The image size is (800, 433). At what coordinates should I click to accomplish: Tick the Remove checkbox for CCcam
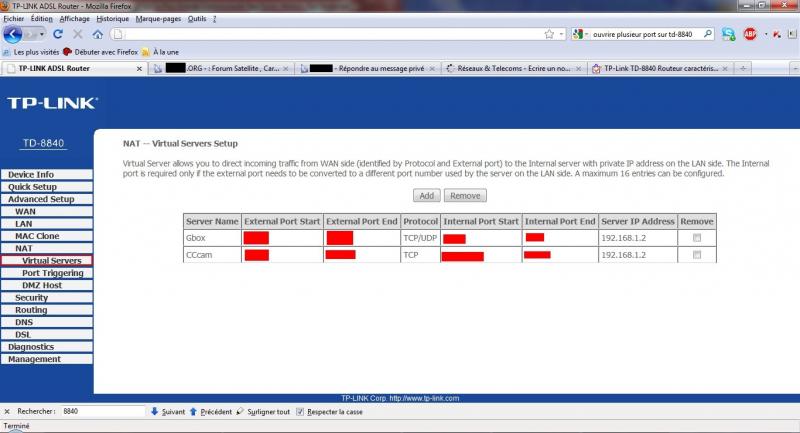click(697, 255)
